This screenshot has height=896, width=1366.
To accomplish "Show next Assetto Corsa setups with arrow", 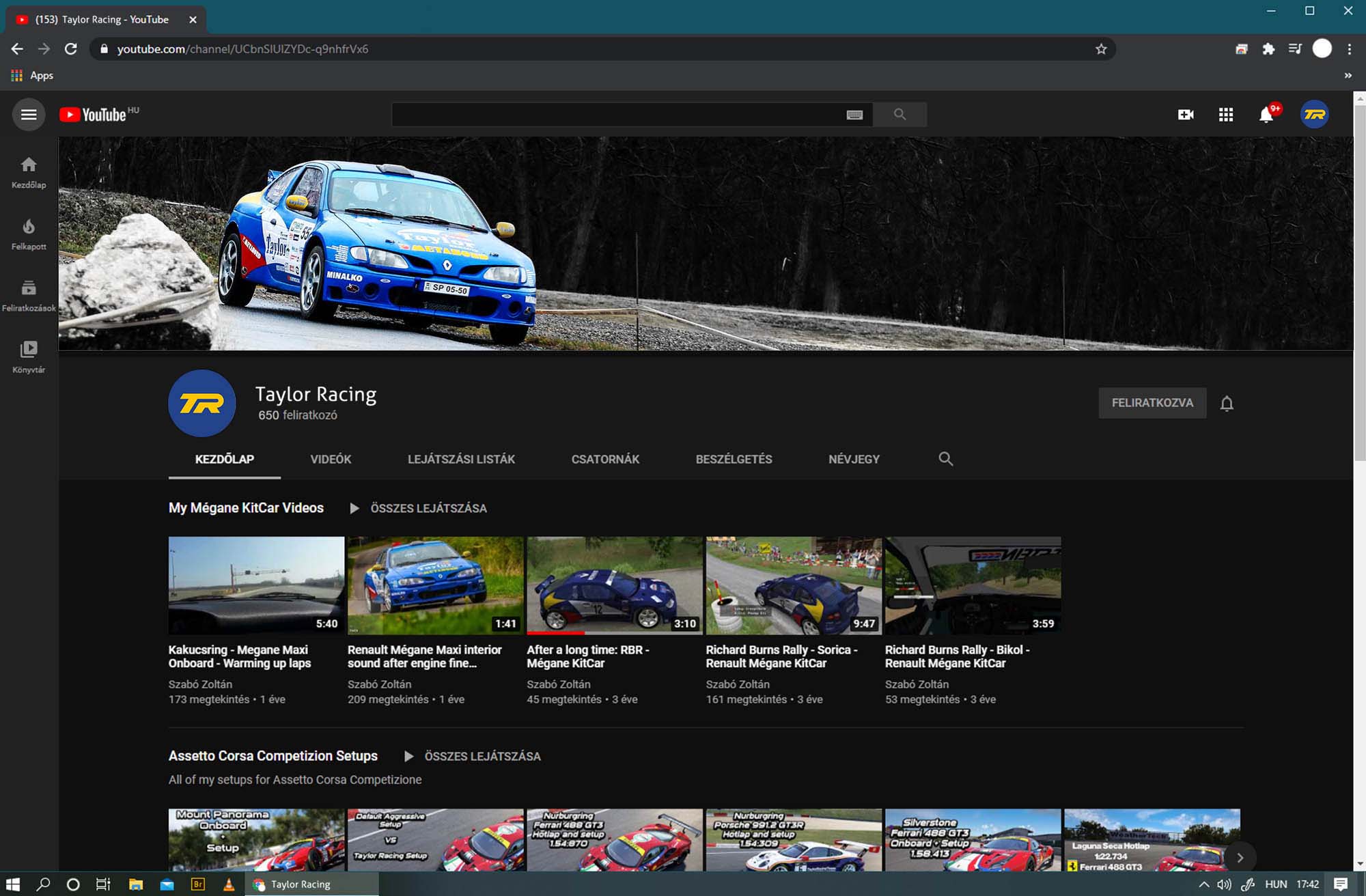I will coord(1240,858).
